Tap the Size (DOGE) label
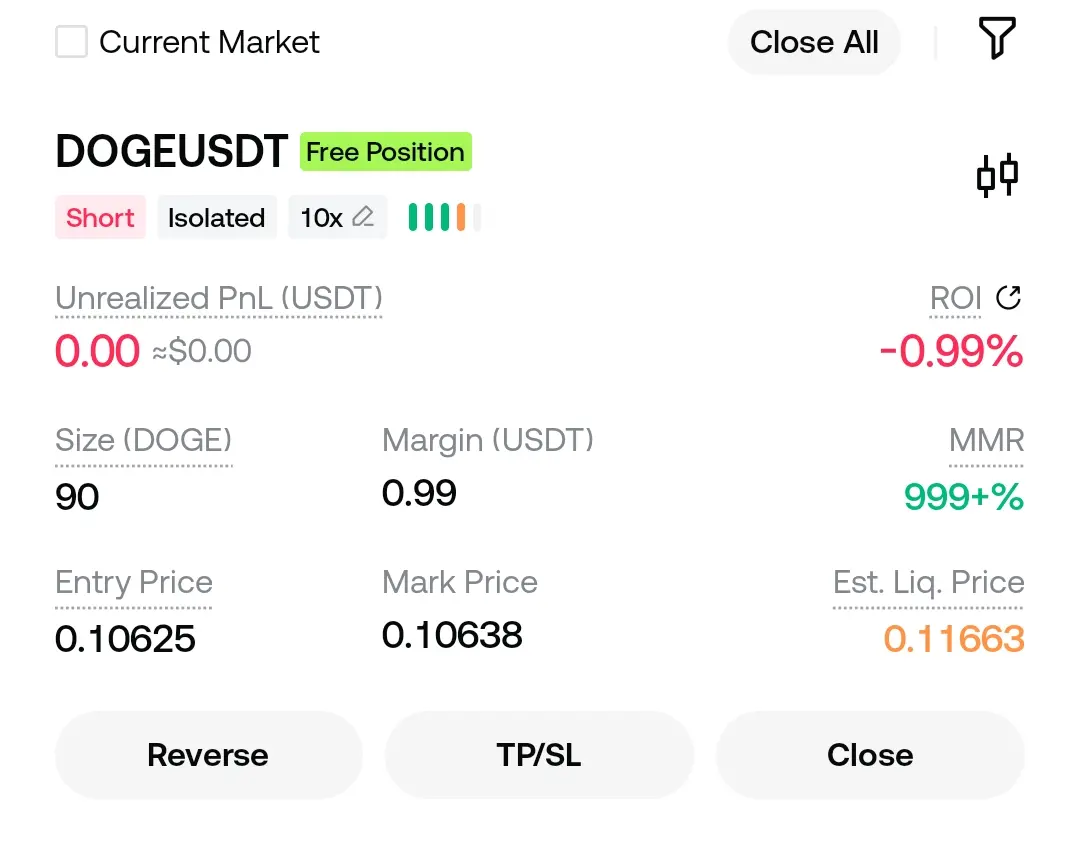 (x=144, y=441)
